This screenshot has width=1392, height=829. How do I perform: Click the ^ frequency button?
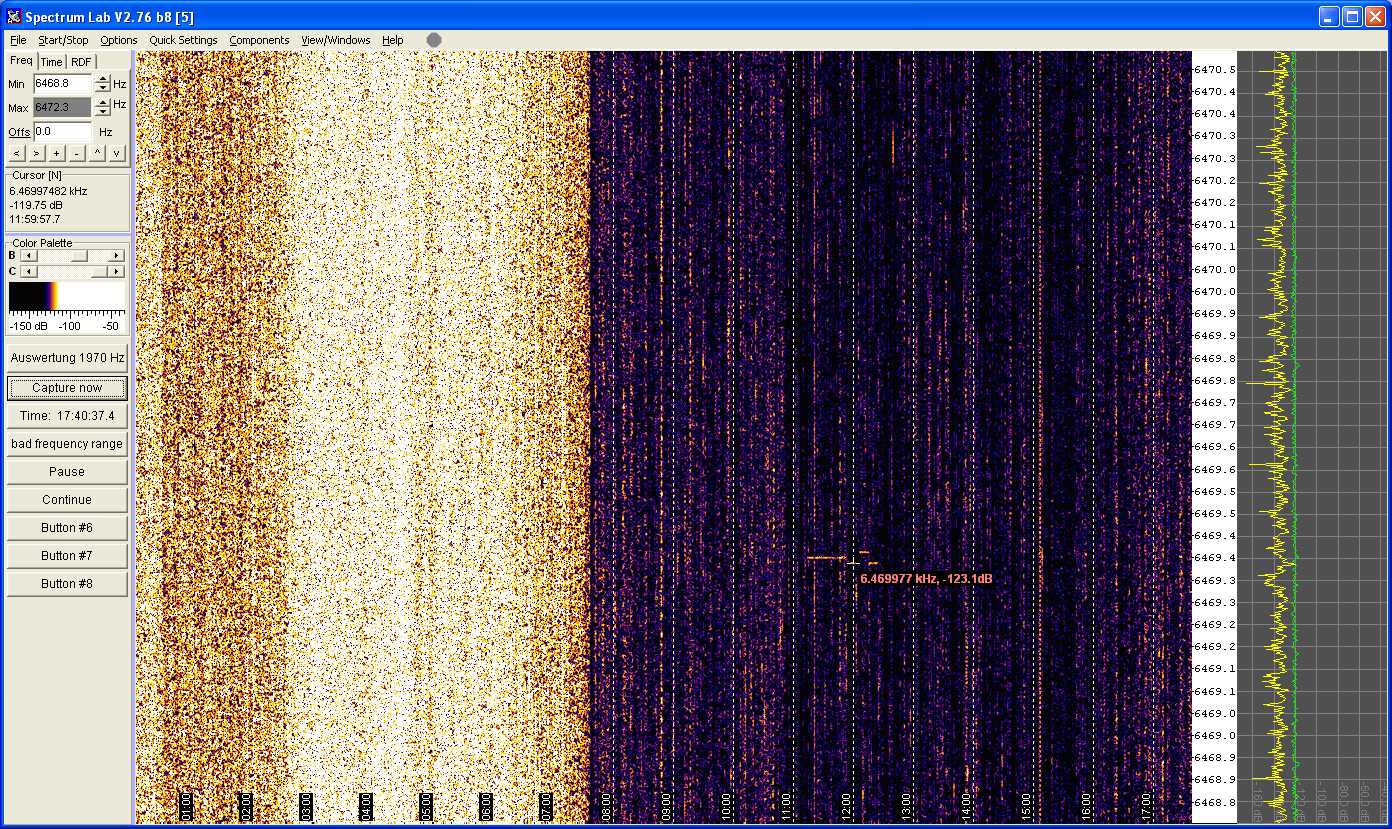(97, 153)
